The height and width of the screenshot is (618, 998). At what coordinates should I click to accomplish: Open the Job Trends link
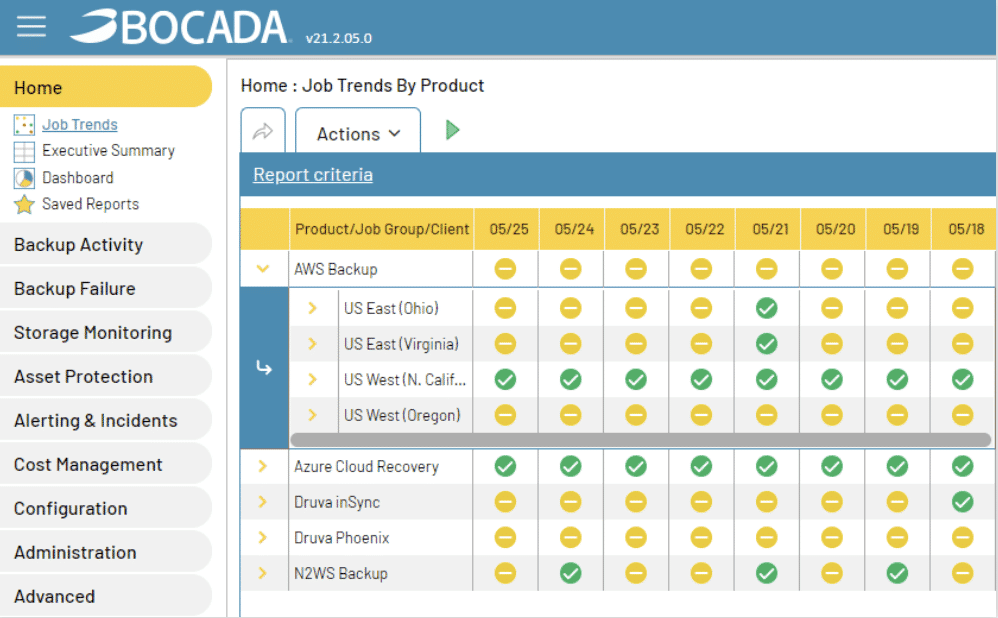point(80,125)
